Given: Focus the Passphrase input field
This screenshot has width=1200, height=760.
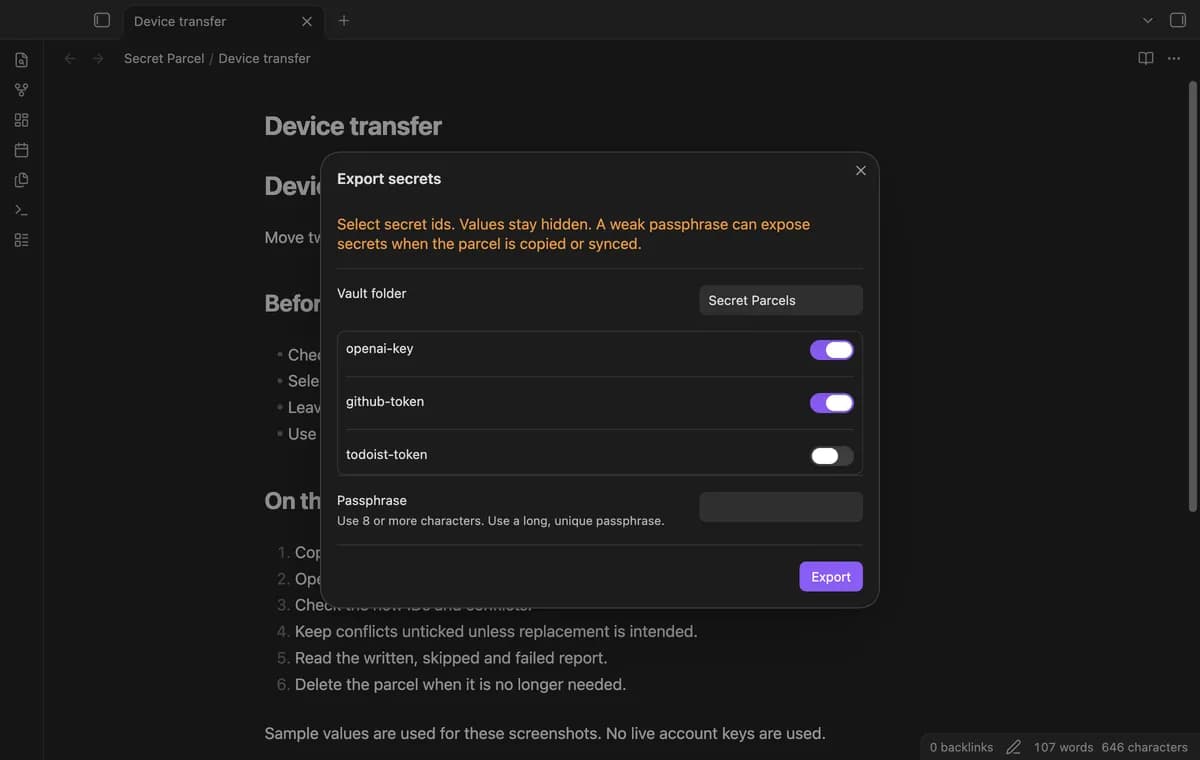Looking at the screenshot, I should coord(781,507).
